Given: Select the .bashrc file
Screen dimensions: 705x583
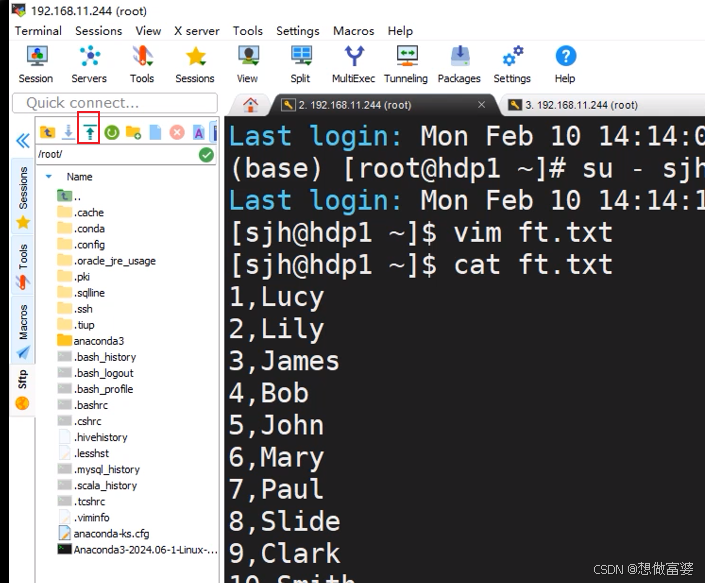Looking at the screenshot, I should (x=83, y=405).
